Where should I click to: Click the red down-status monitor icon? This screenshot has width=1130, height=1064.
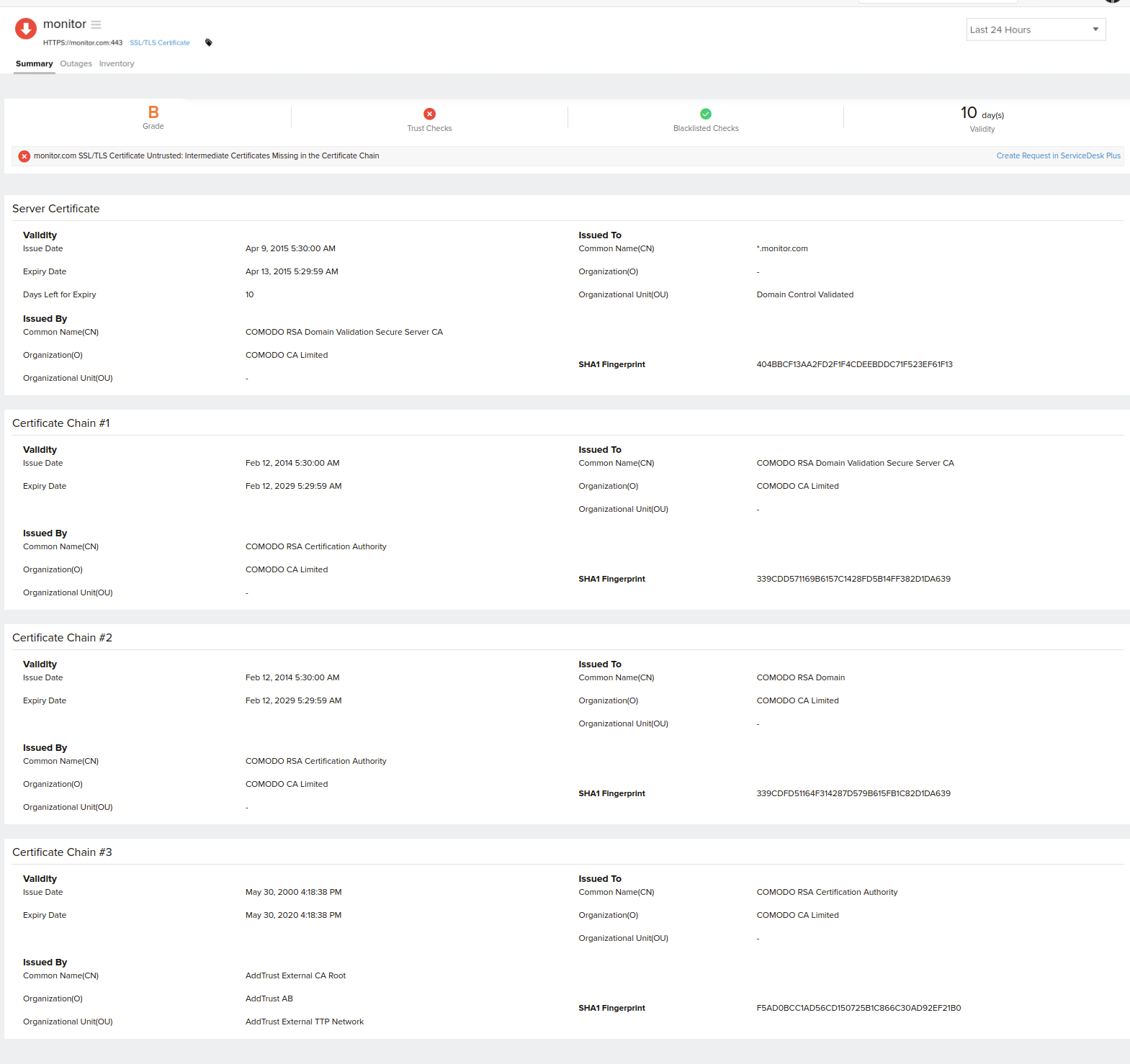tap(26, 29)
